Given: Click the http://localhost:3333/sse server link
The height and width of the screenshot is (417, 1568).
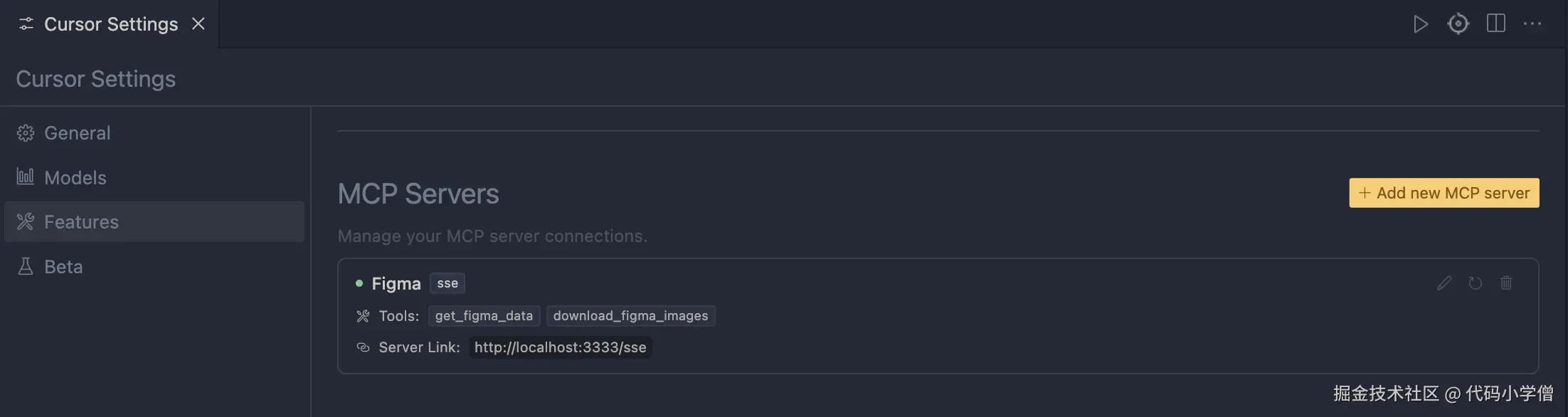Looking at the screenshot, I should (560, 347).
